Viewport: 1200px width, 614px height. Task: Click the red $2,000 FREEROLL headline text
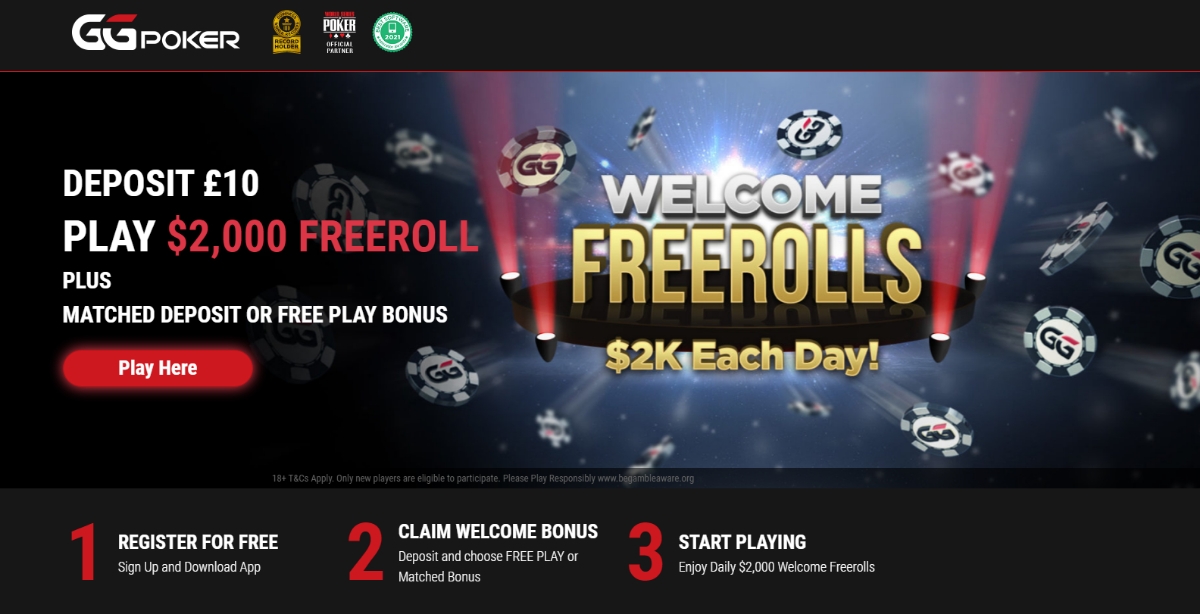click(323, 236)
